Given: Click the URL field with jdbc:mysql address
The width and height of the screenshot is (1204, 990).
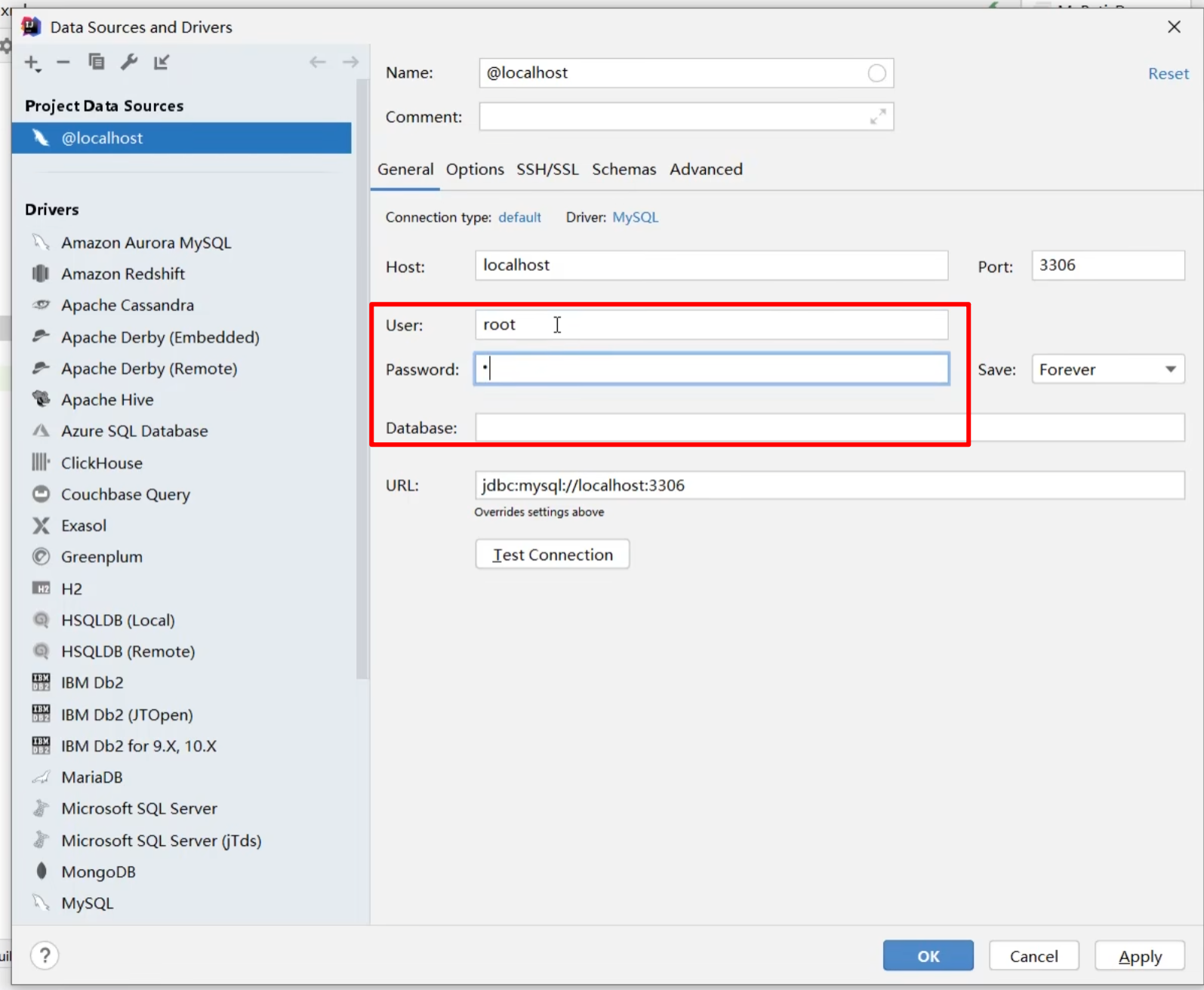Looking at the screenshot, I should 830,485.
